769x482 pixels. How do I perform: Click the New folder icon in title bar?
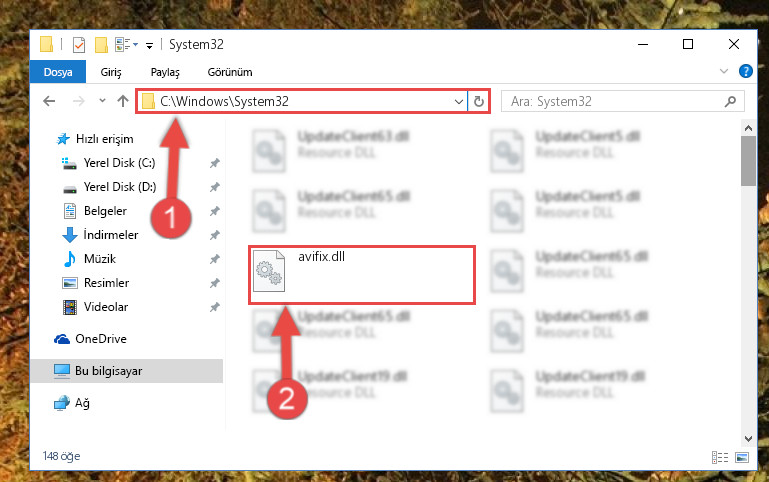pyautogui.click(x=101, y=45)
